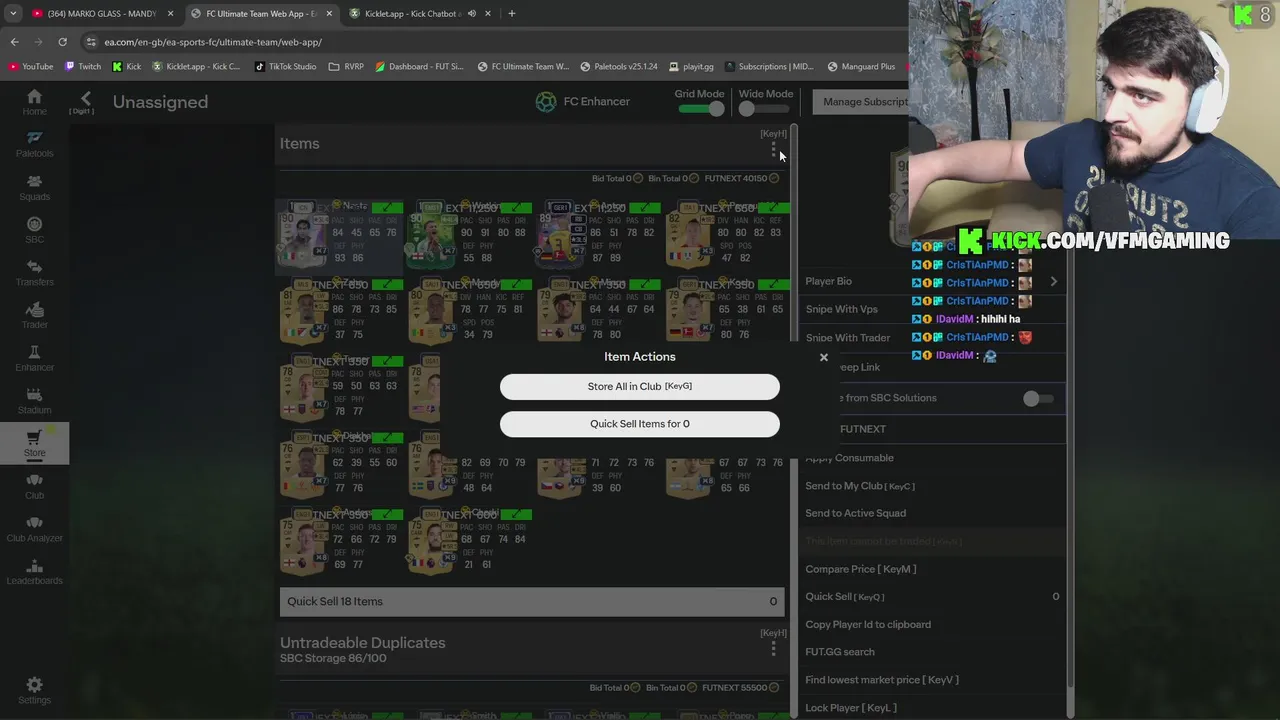Choose Copy Player Id to clipboard
Viewport: 1280px width, 720px height.
click(x=868, y=624)
